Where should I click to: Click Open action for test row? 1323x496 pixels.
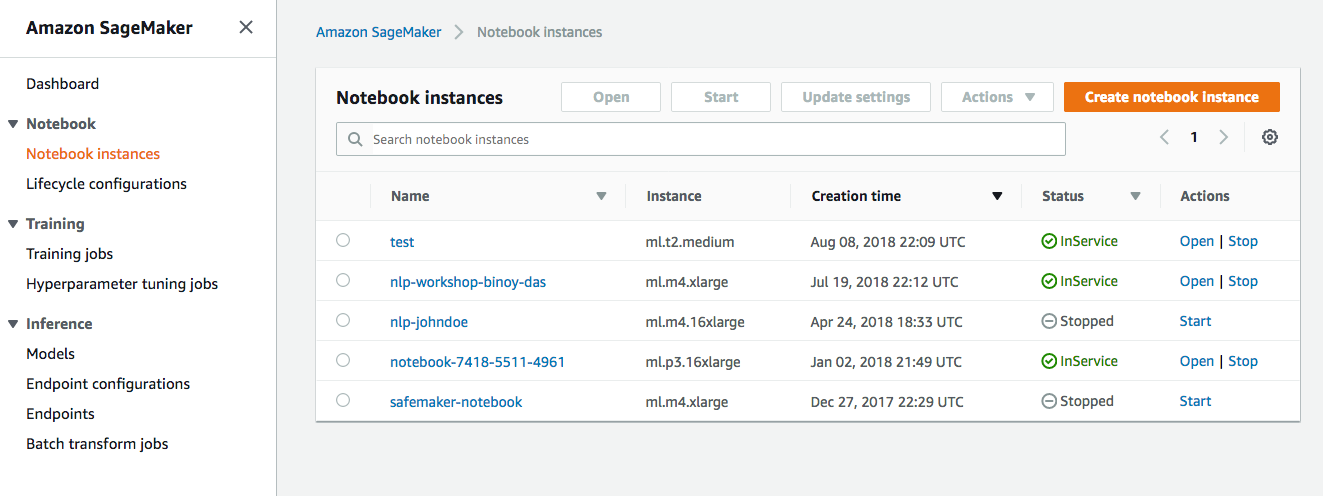(1197, 241)
